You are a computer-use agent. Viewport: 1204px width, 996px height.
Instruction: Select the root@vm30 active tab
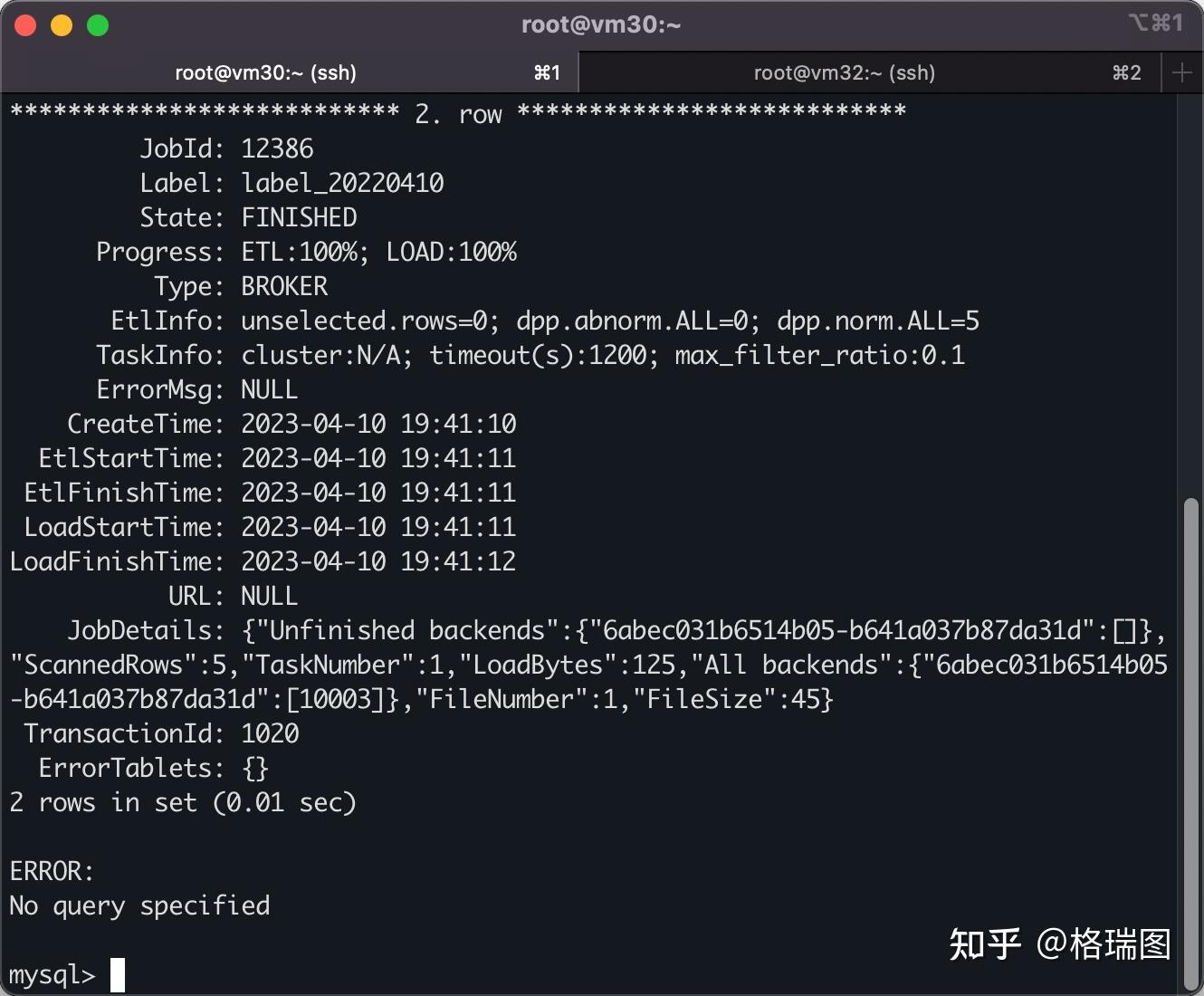pos(265,72)
